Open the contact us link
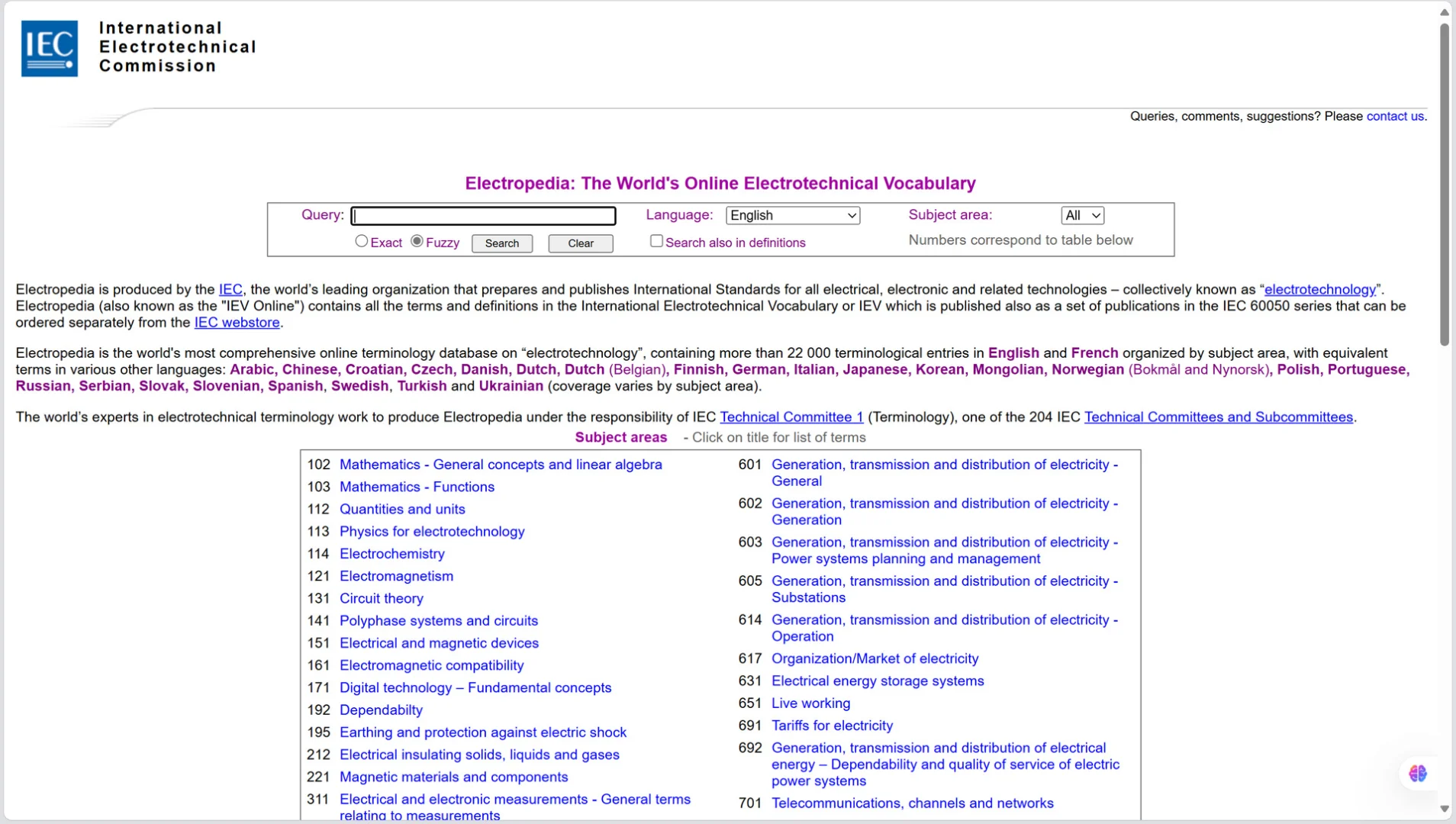 [x=1395, y=116]
